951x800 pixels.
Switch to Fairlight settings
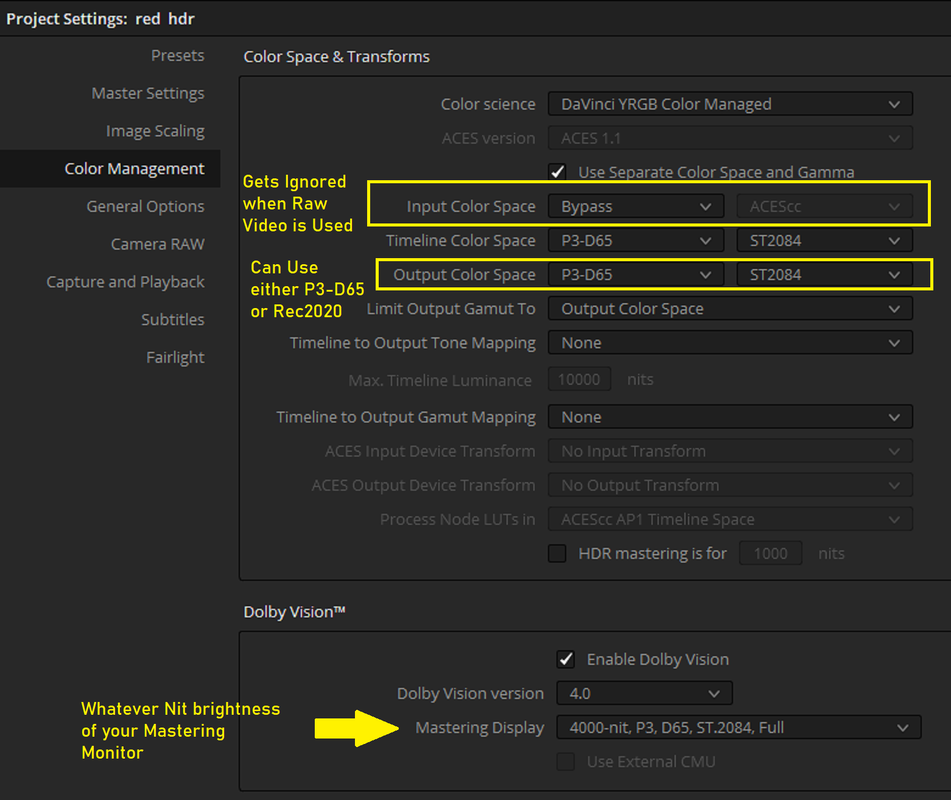(175, 357)
